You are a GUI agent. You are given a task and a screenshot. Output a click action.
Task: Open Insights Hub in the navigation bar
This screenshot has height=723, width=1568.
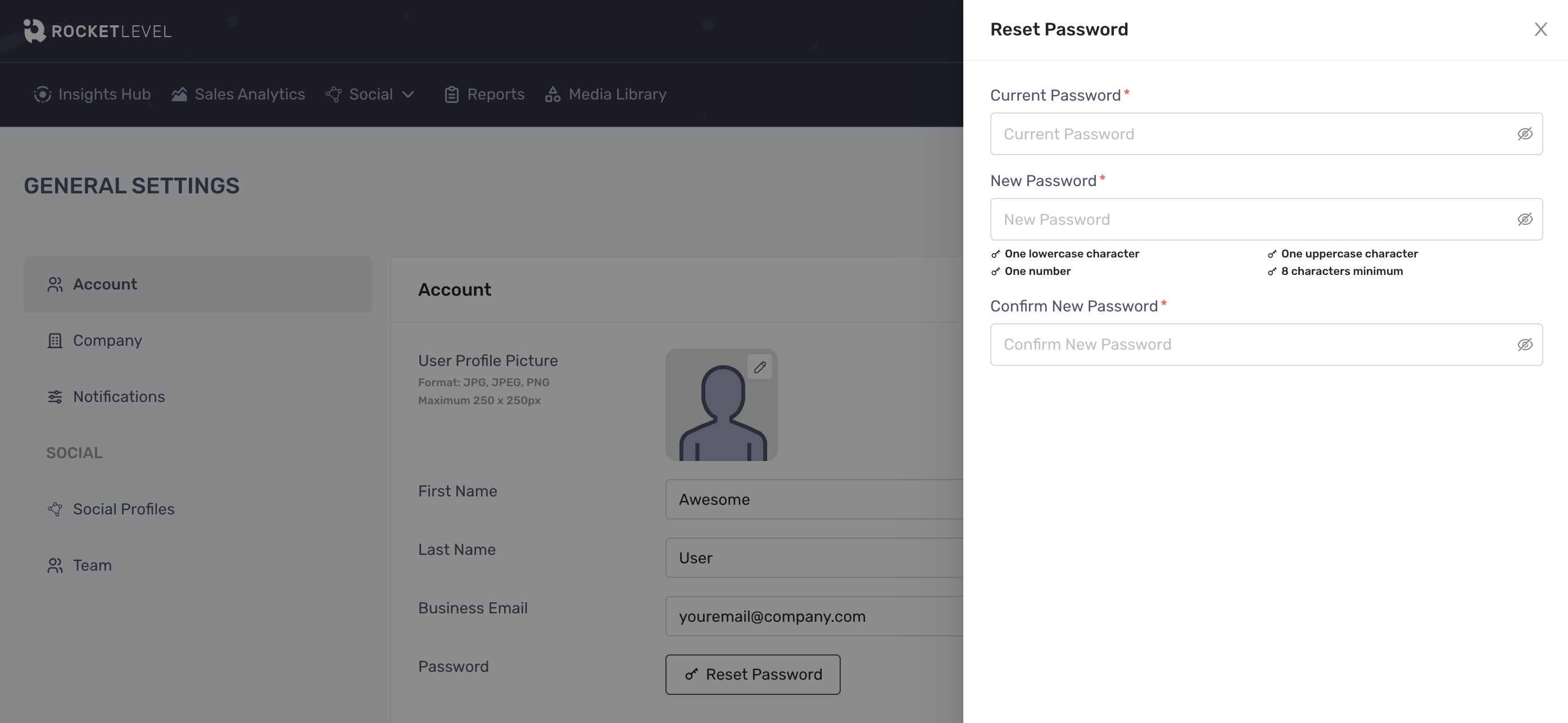(x=92, y=94)
